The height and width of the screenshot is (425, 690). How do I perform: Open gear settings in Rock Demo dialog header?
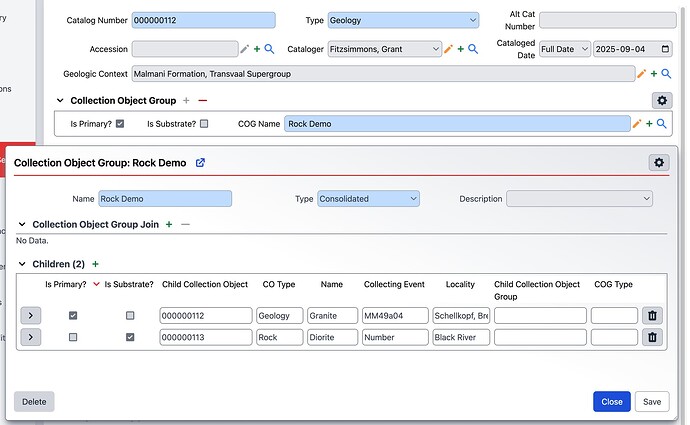[658, 163]
